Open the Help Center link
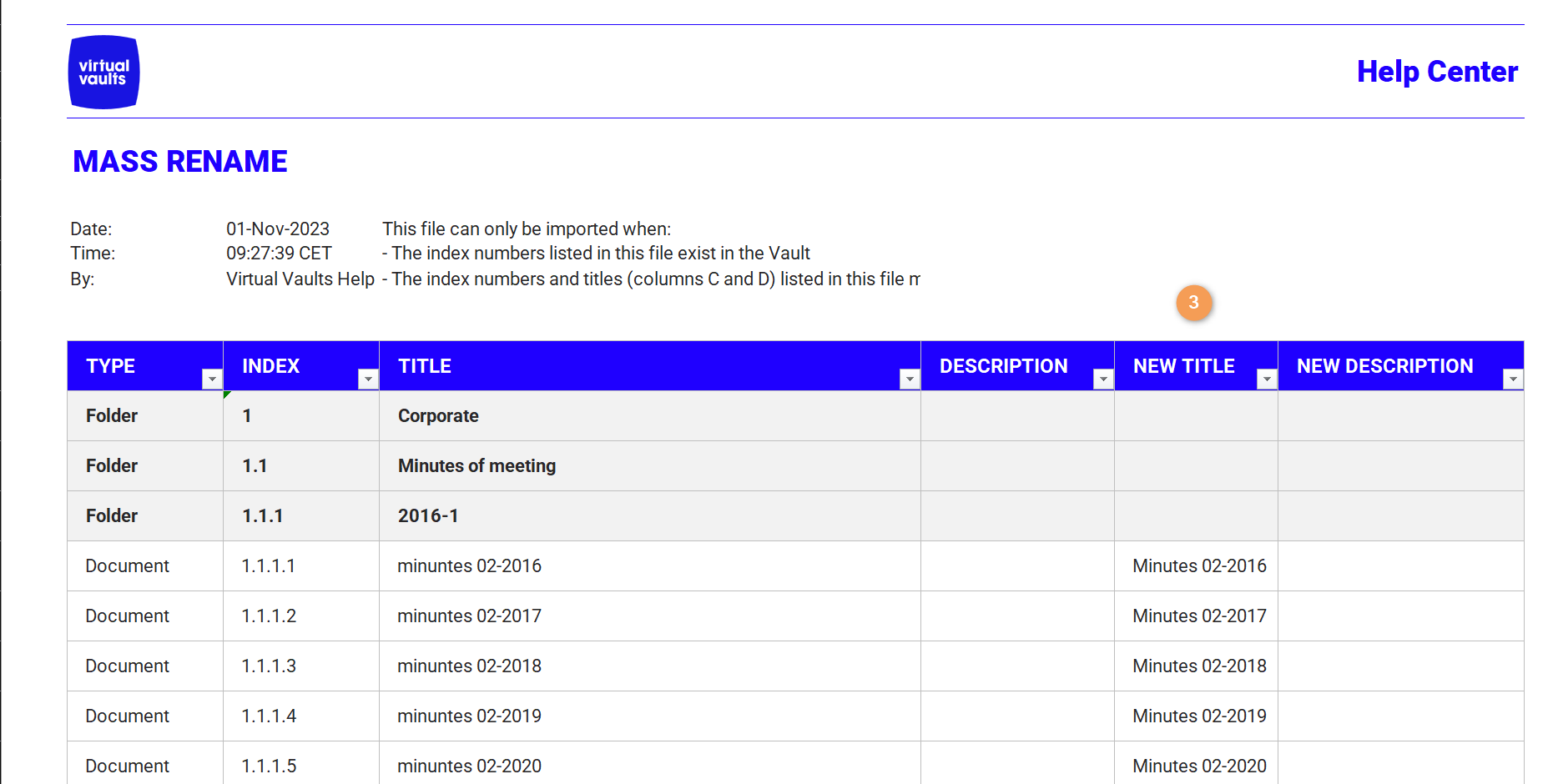Screen dimensions: 1558x784 [x=1437, y=72]
